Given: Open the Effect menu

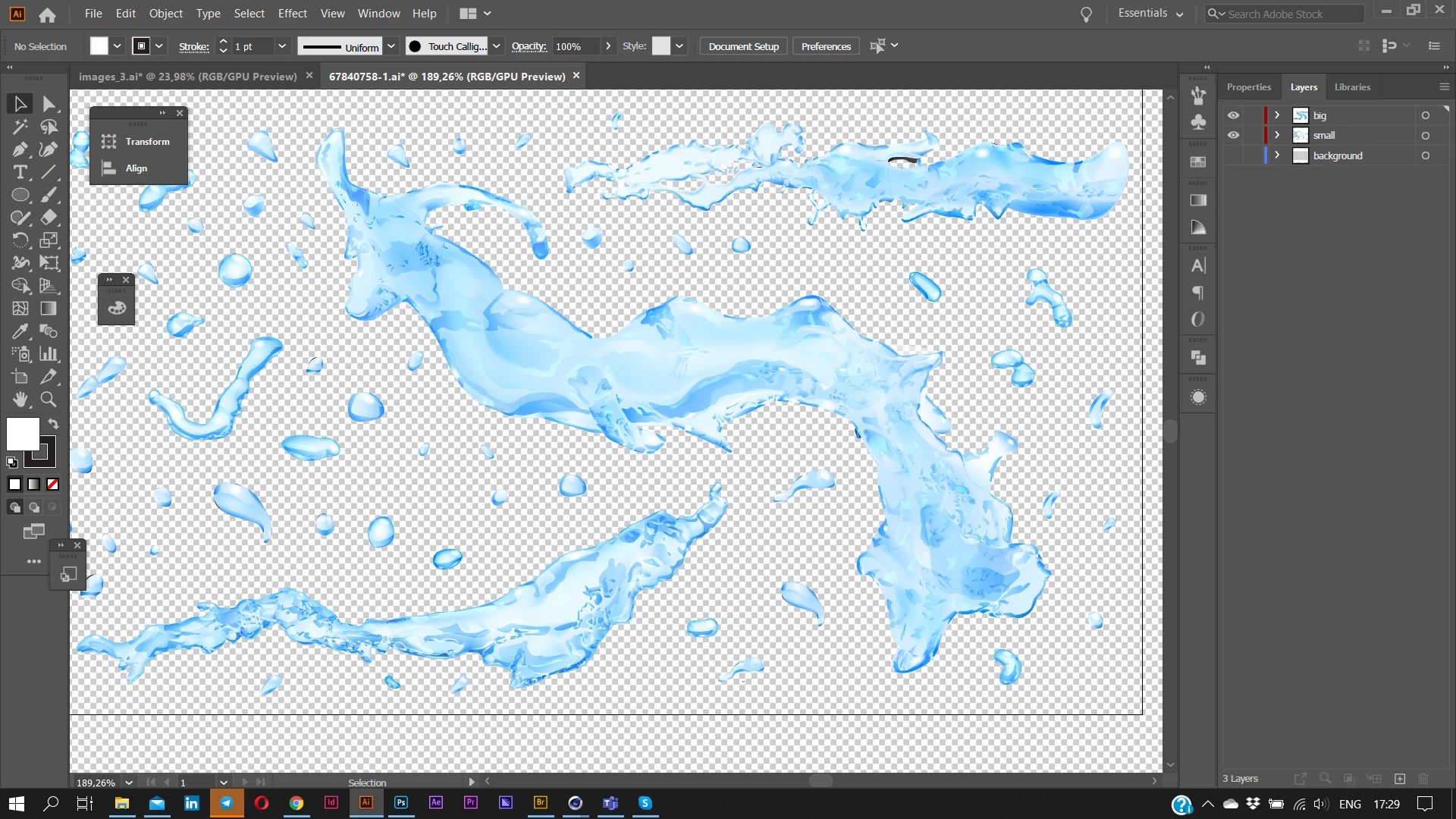Looking at the screenshot, I should 292,14.
